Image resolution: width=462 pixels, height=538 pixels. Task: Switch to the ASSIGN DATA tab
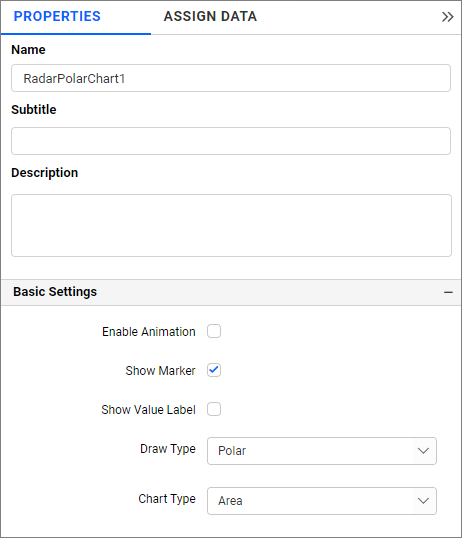[210, 16]
